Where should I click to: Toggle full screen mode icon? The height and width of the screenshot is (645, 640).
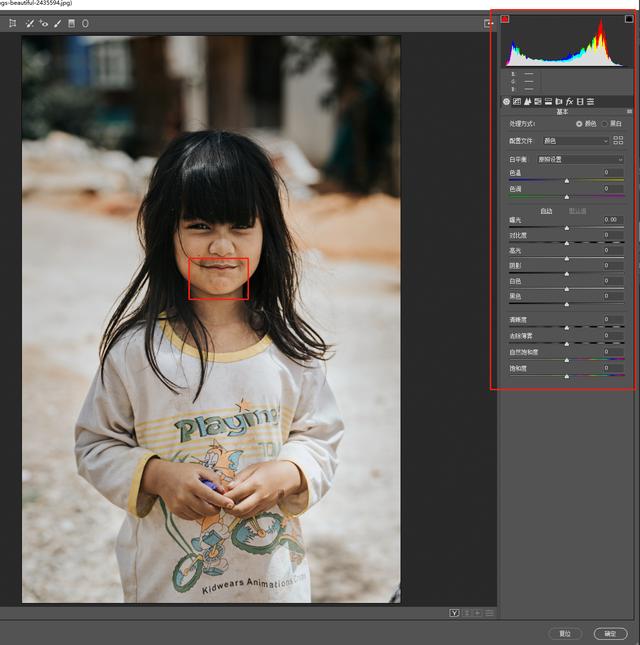pyautogui.click(x=488, y=24)
